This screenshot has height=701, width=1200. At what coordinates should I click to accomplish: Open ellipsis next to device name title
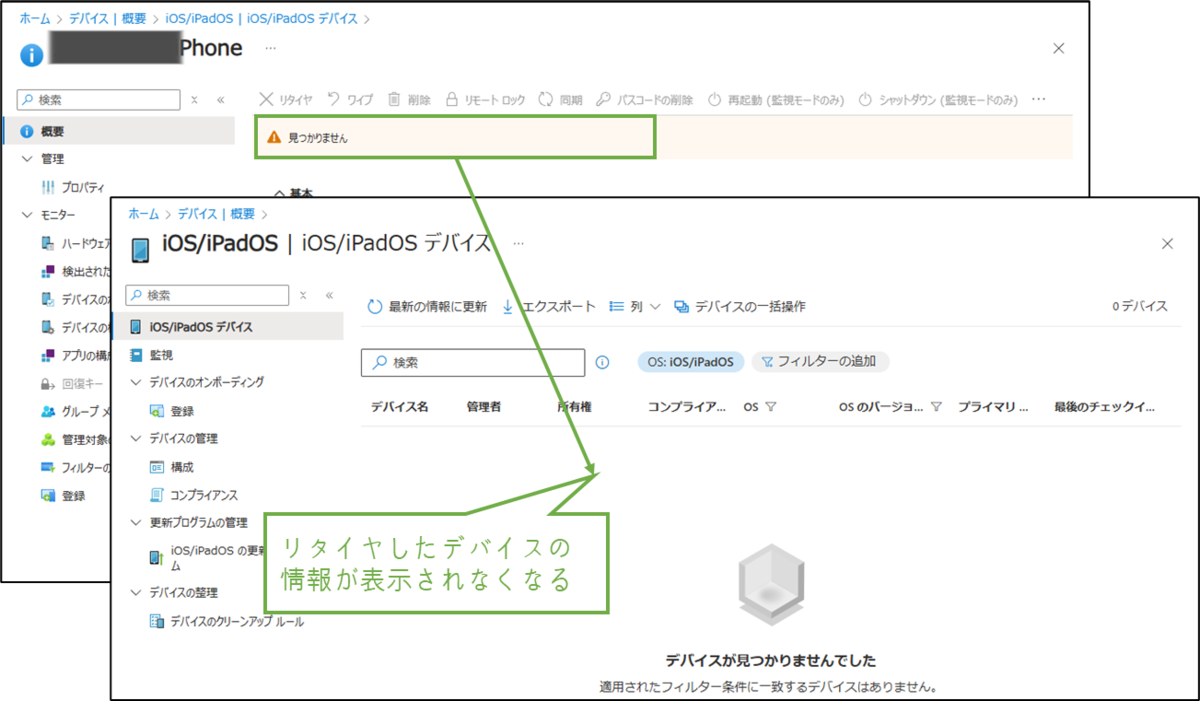click(271, 49)
